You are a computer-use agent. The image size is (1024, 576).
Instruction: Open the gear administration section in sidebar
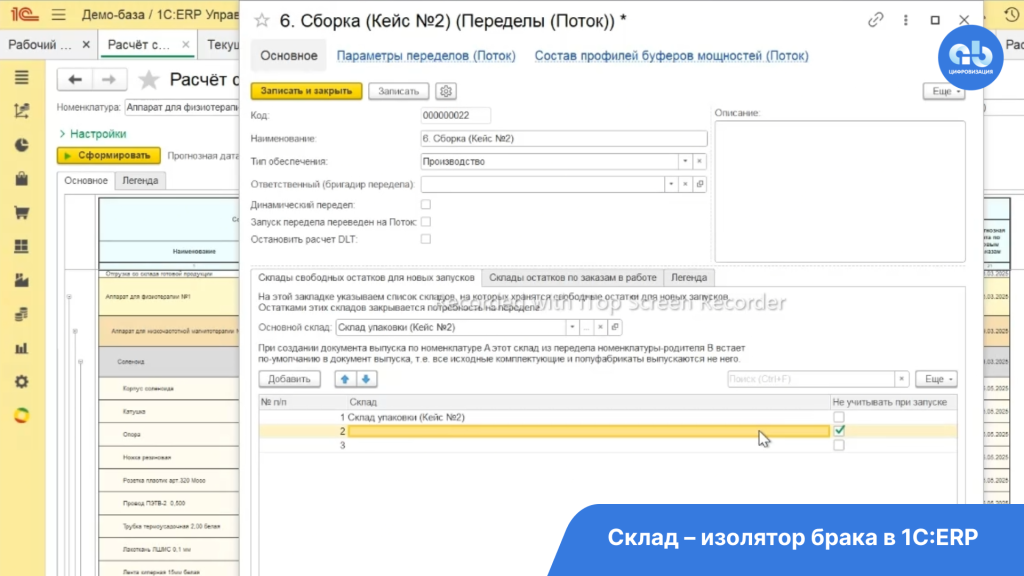22,381
